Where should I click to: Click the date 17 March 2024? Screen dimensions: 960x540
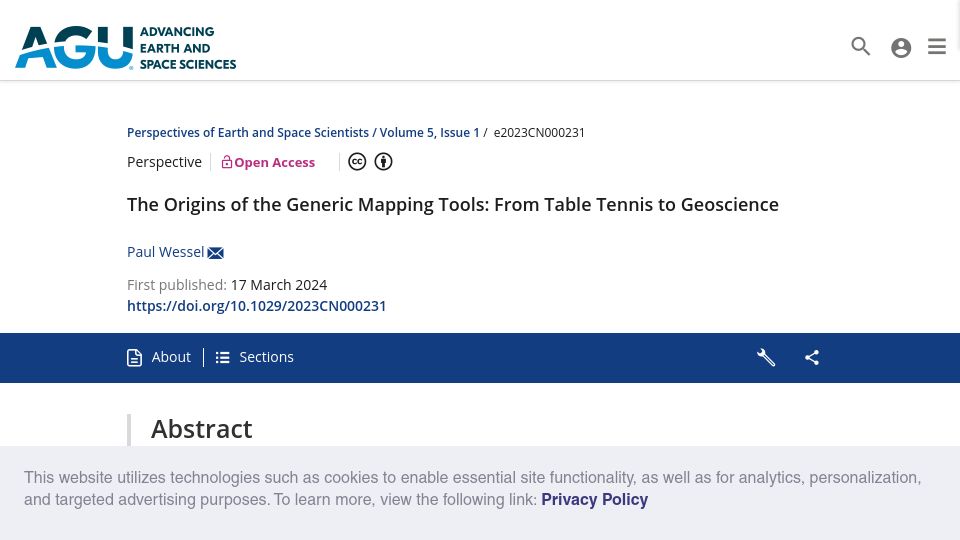tap(279, 285)
